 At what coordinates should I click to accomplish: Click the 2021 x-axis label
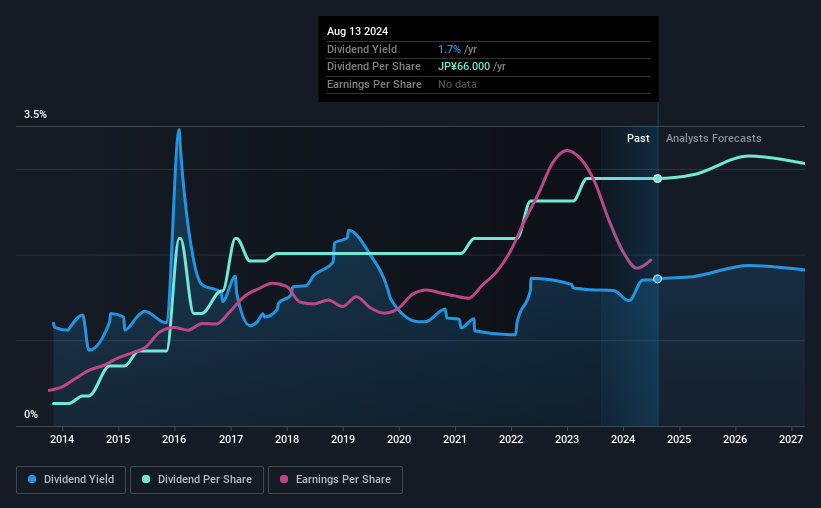point(454,439)
